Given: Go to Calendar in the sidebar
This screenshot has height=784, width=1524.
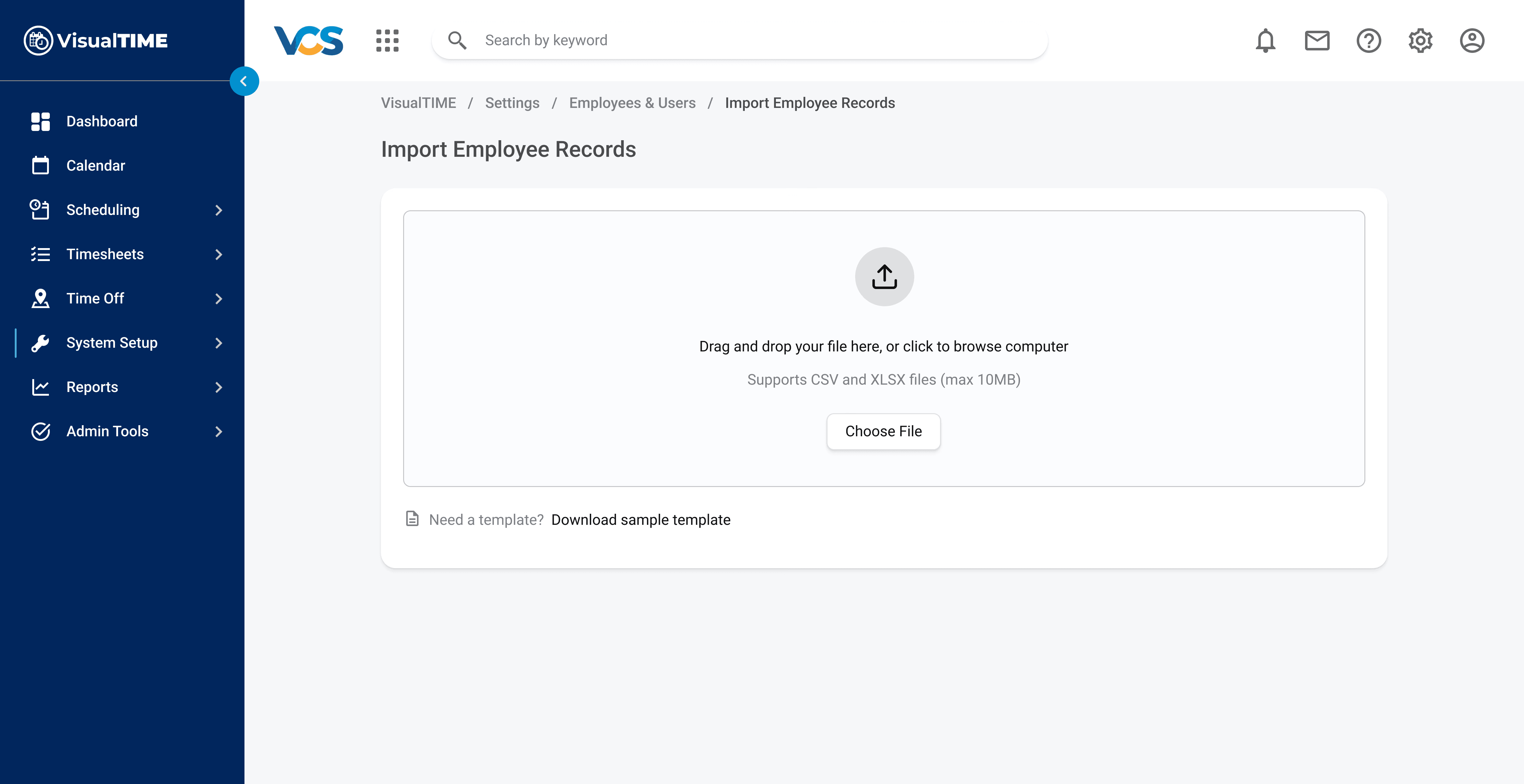Looking at the screenshot, I should pos(96,166).
